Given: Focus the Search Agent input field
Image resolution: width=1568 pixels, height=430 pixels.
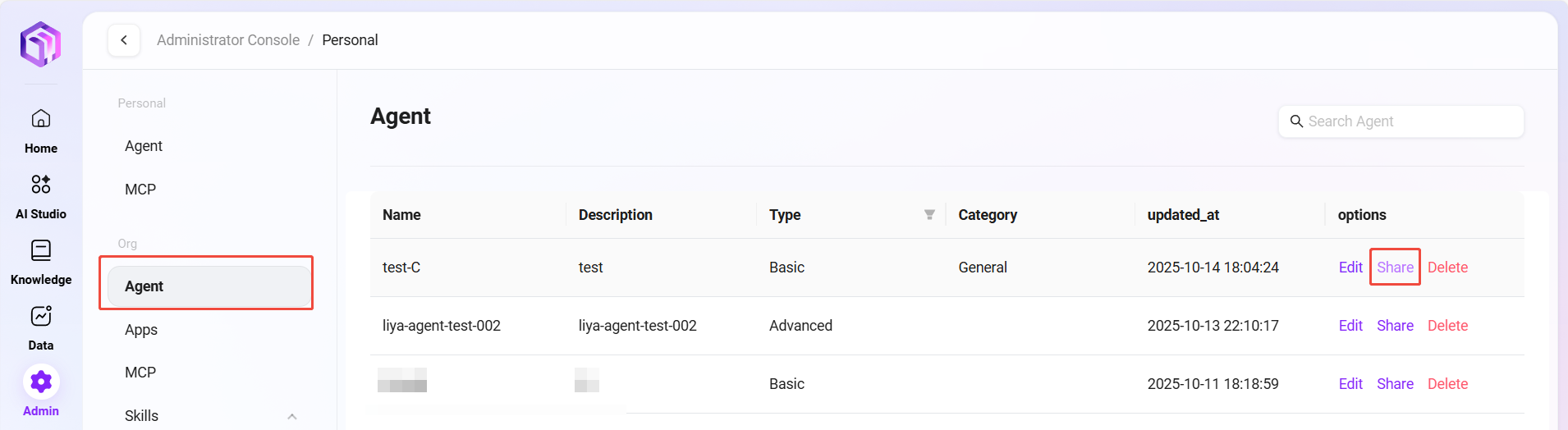Looking at the screenshot, I should 1410,121.
